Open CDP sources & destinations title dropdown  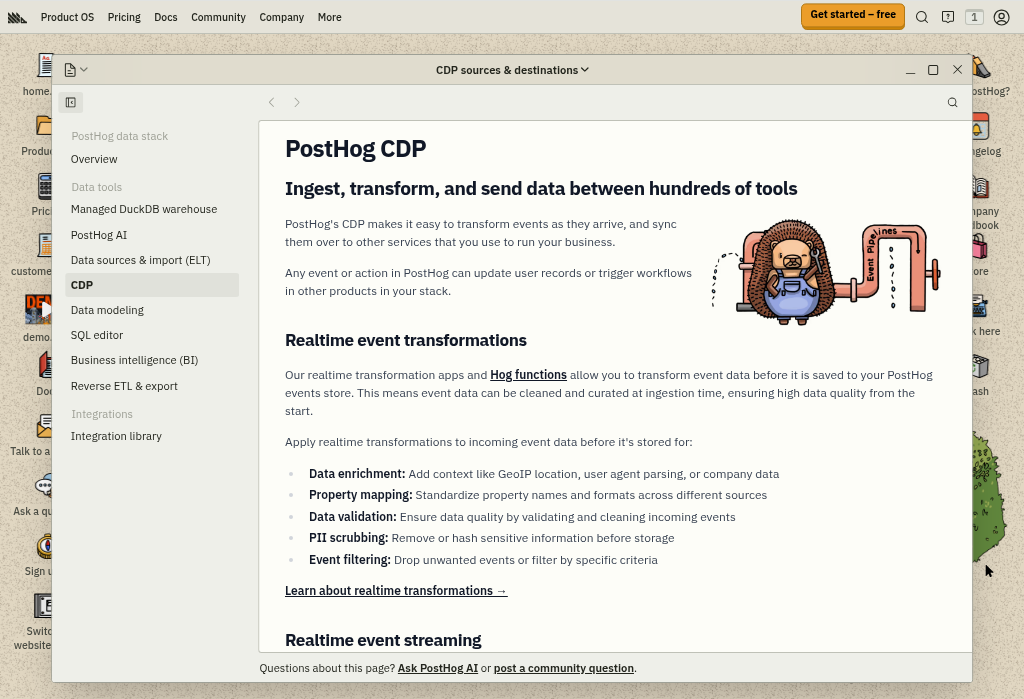click(512, 70)
